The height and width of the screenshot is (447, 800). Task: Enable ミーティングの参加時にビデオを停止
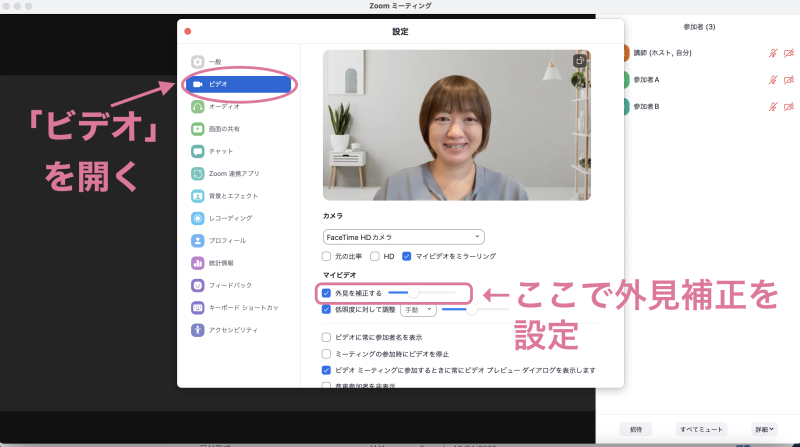[x=327, y=354]
